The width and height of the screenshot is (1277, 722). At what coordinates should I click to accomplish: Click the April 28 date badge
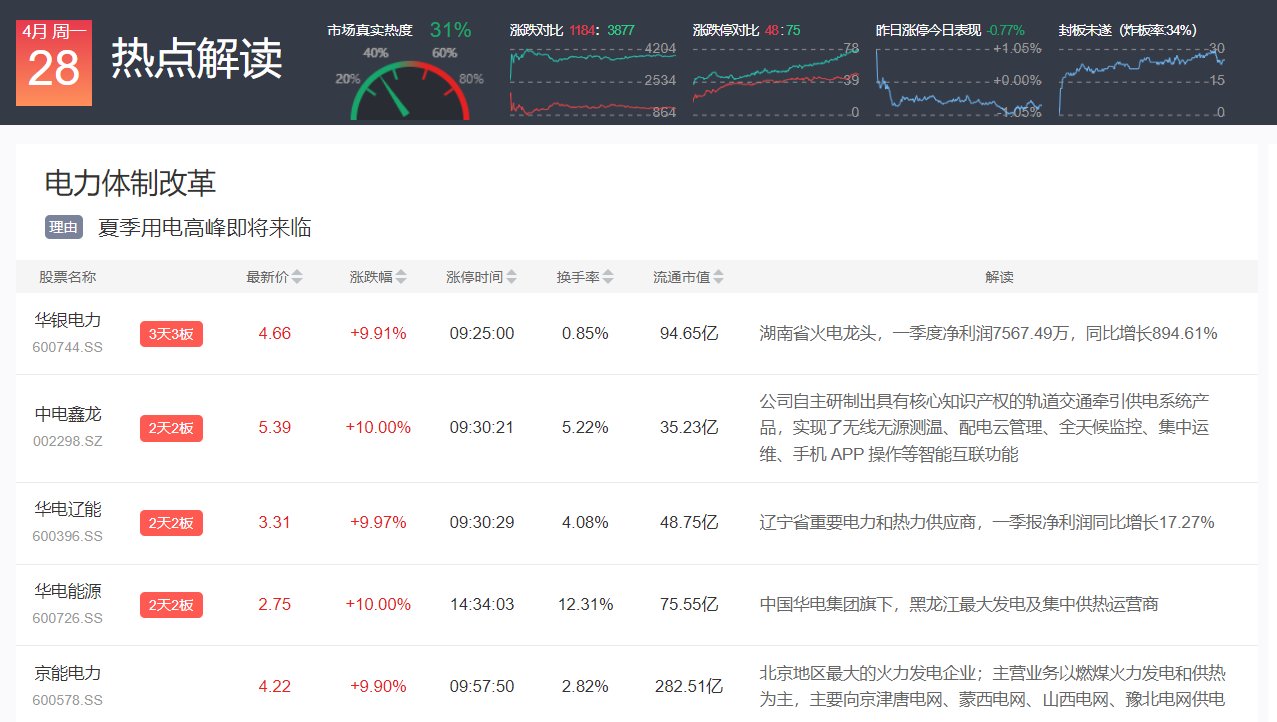pyautogui.click(x=54, y=62)
